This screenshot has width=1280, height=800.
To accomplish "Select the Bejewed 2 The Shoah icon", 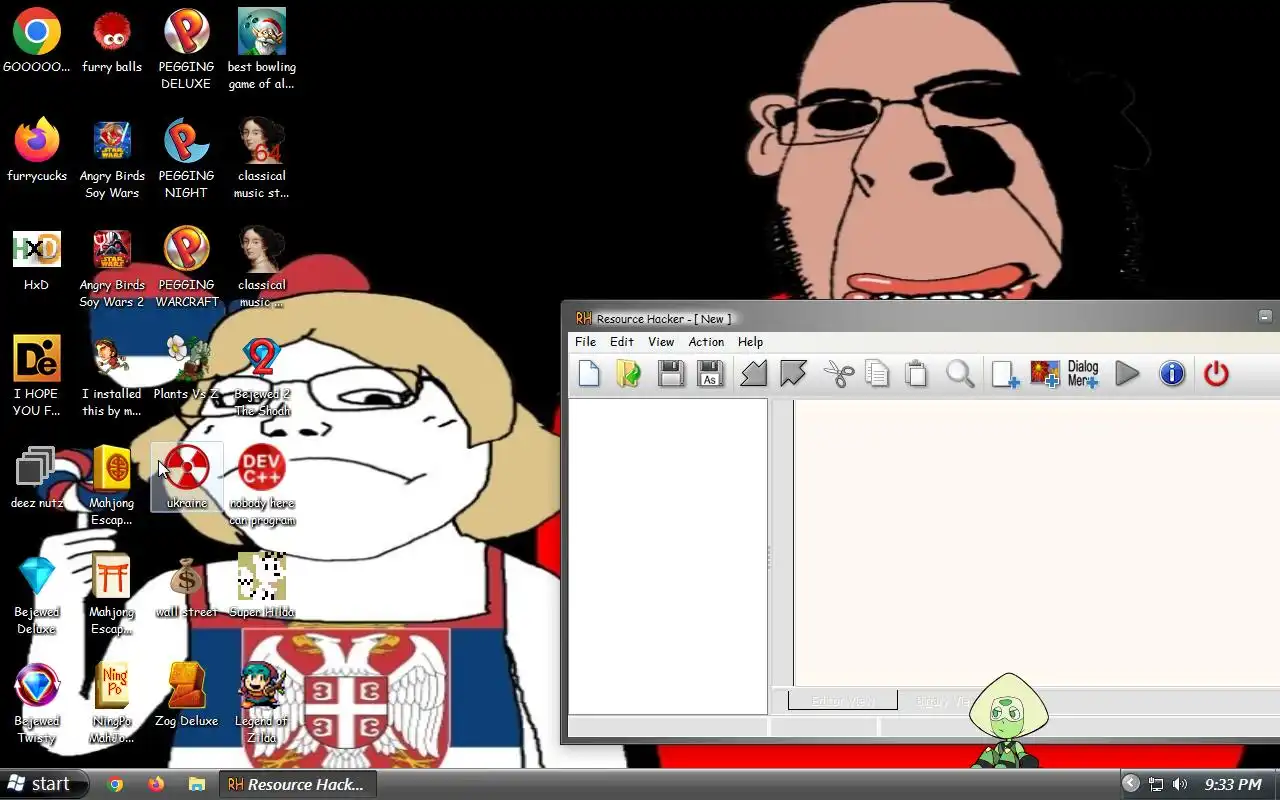I will pyautogui.click(x=262, y=377).
